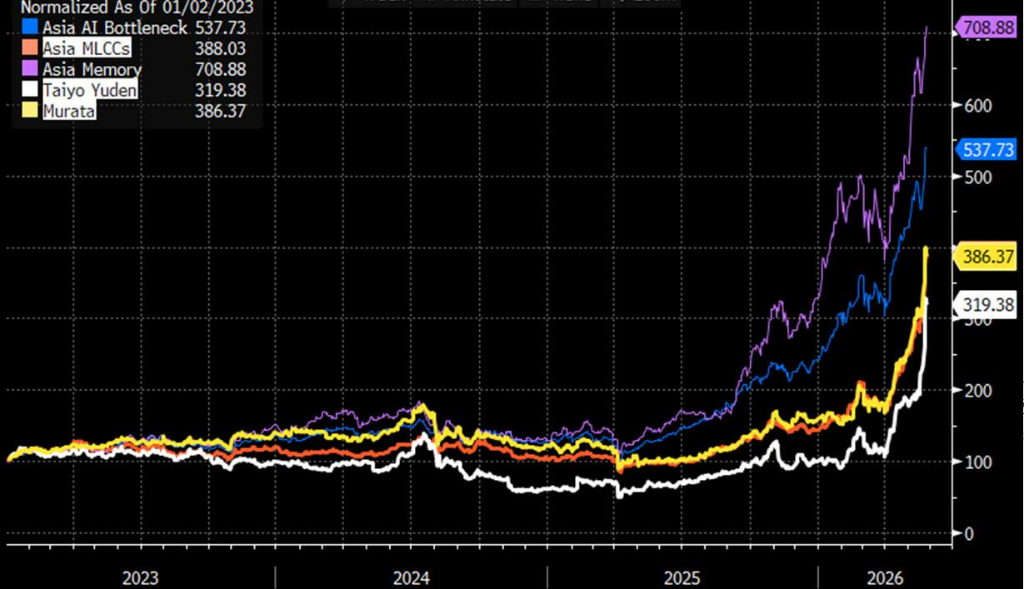Click the yellow 386.37 price flag
The image size is (1024, 589).
click(986, 256)
